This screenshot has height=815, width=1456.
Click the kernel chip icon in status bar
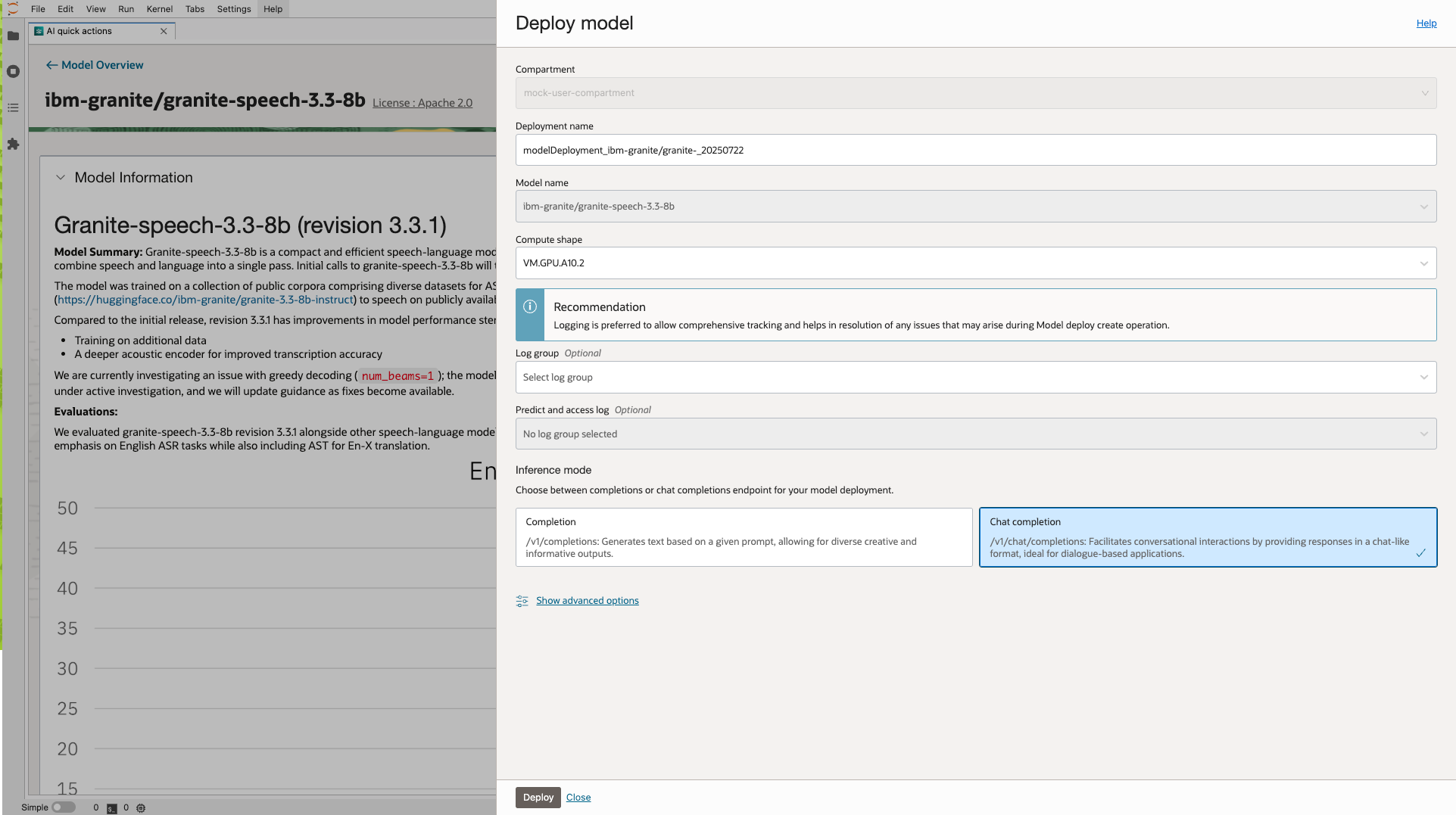(141, 808)
